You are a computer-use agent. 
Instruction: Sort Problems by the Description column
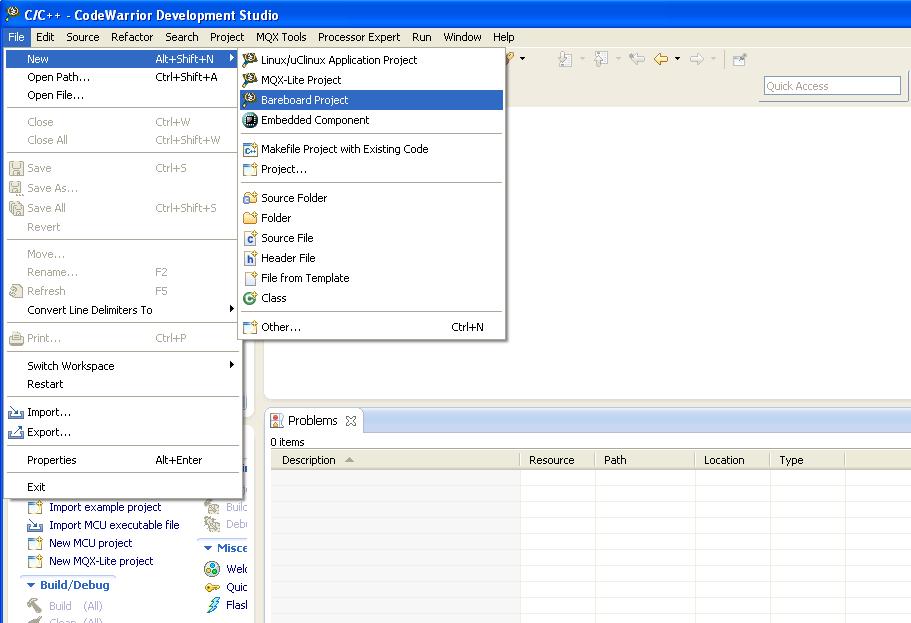click(x=395, y=460)
